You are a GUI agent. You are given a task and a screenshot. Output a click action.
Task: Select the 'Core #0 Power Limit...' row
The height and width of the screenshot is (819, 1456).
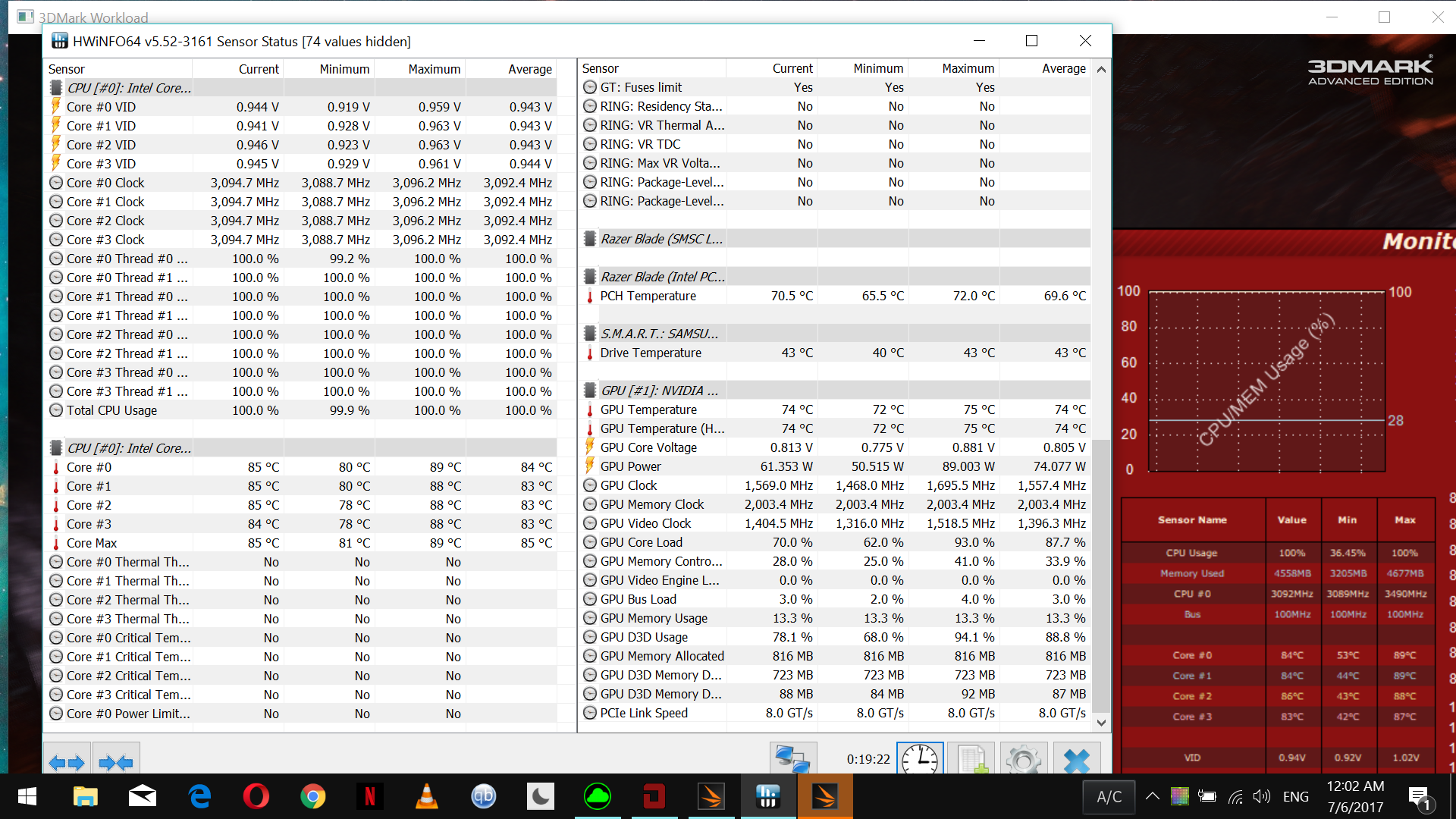pyautogui.click(x=301, y=714)
